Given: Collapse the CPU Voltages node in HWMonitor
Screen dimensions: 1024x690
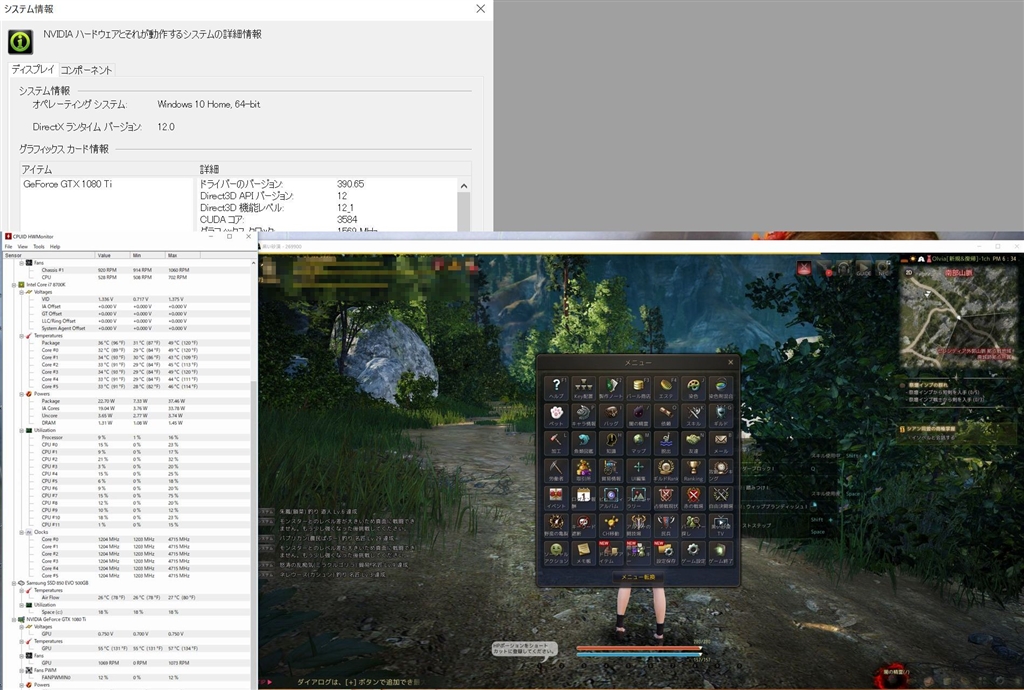Looking at the screenshot, I should pos(21,292).
